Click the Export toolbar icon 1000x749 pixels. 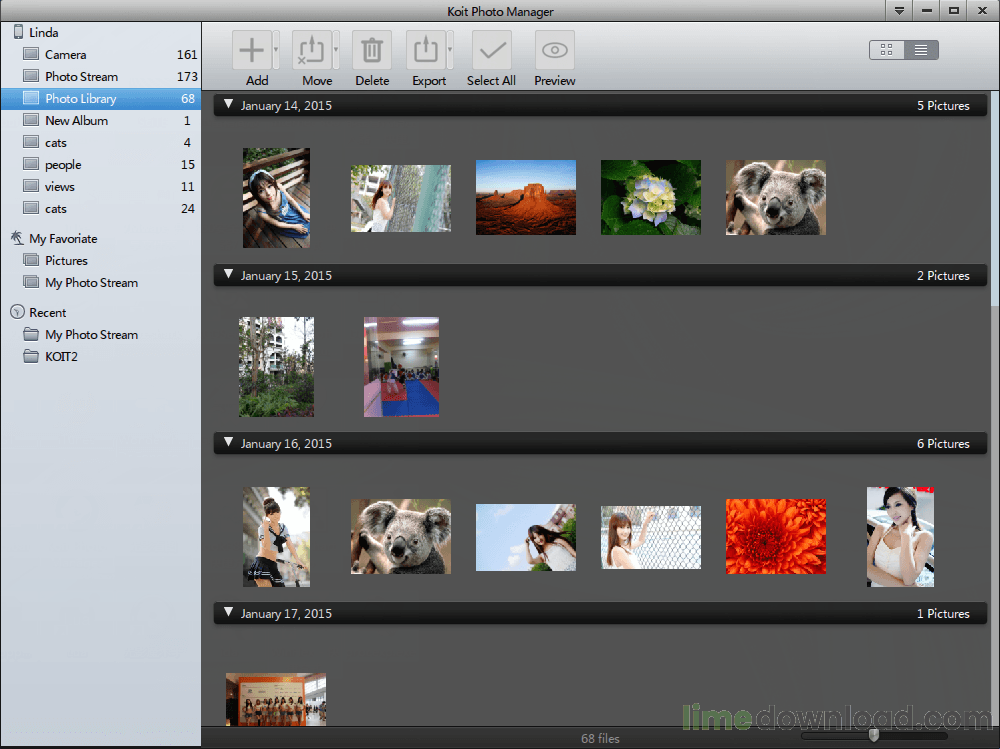click(425, 50)
